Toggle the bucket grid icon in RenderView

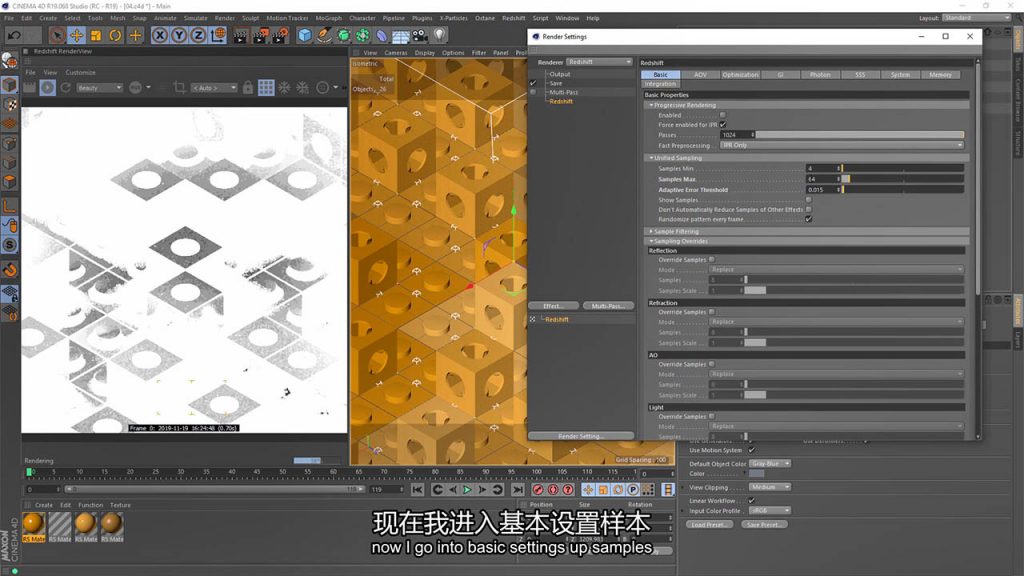coord(266,88)
